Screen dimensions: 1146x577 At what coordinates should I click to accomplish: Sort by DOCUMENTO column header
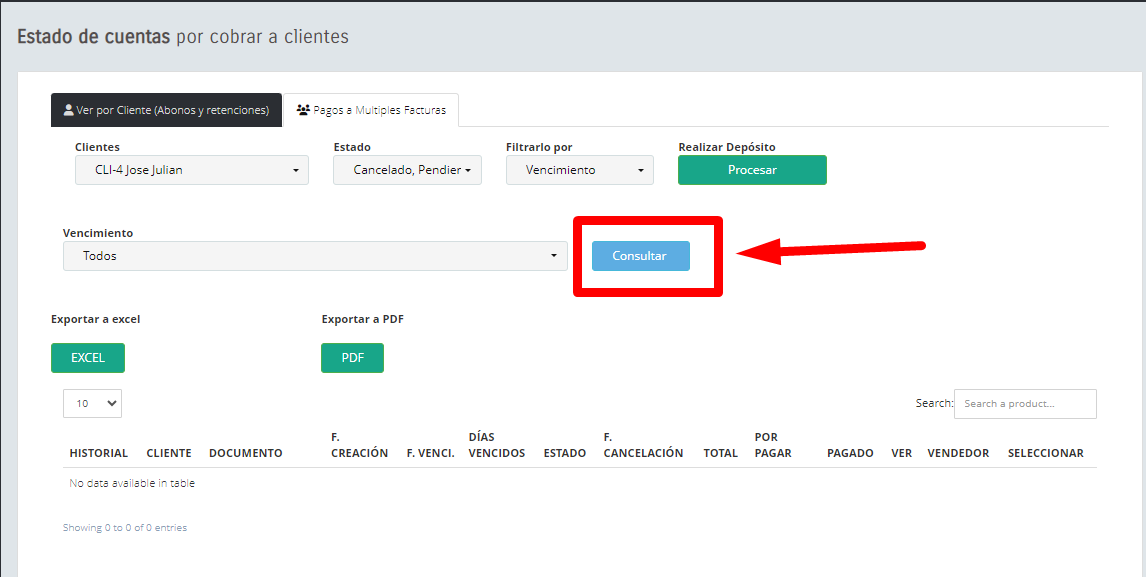246,453
